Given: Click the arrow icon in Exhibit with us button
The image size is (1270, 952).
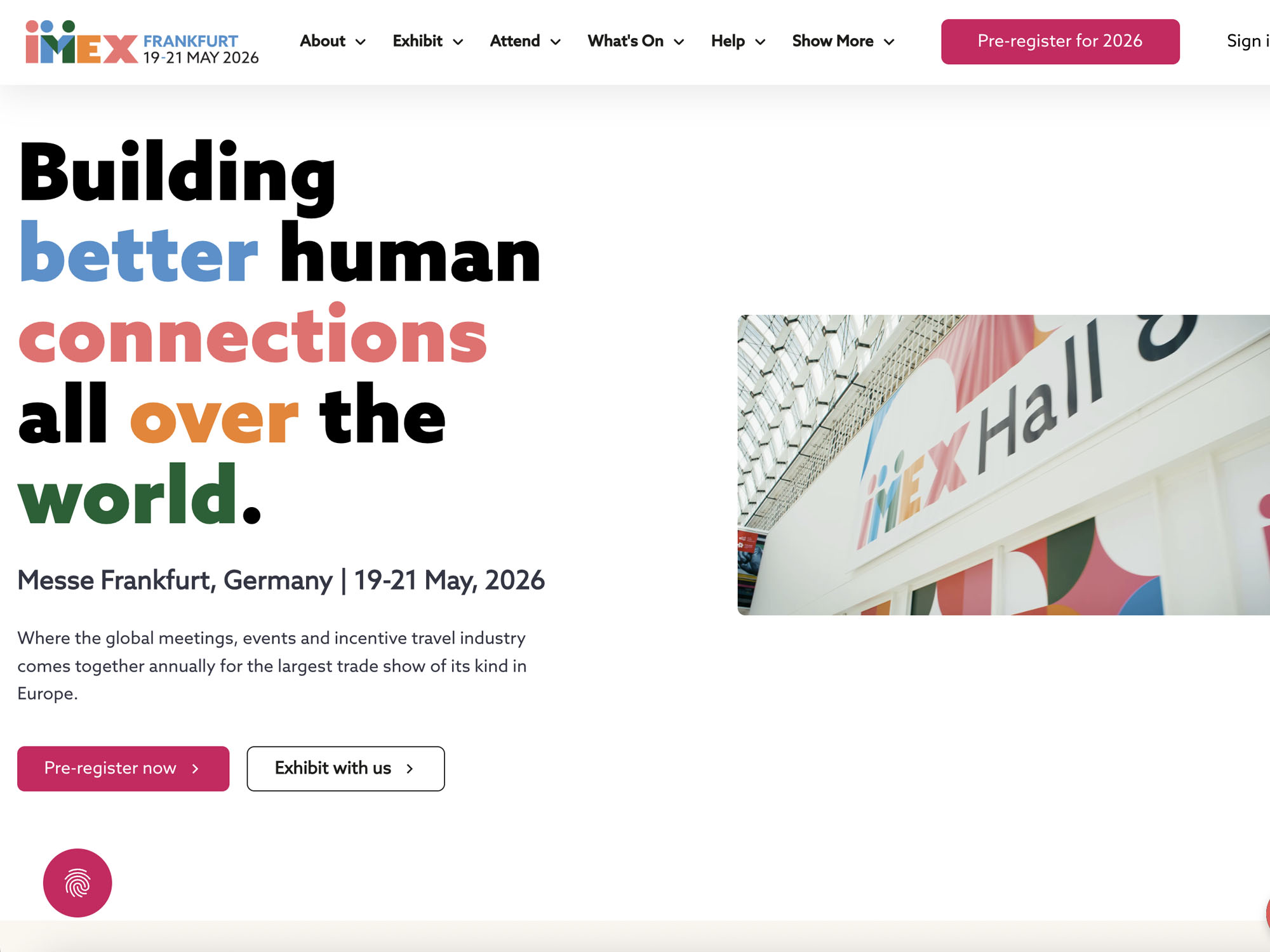Looking at the screenshot, I should 410,769.
